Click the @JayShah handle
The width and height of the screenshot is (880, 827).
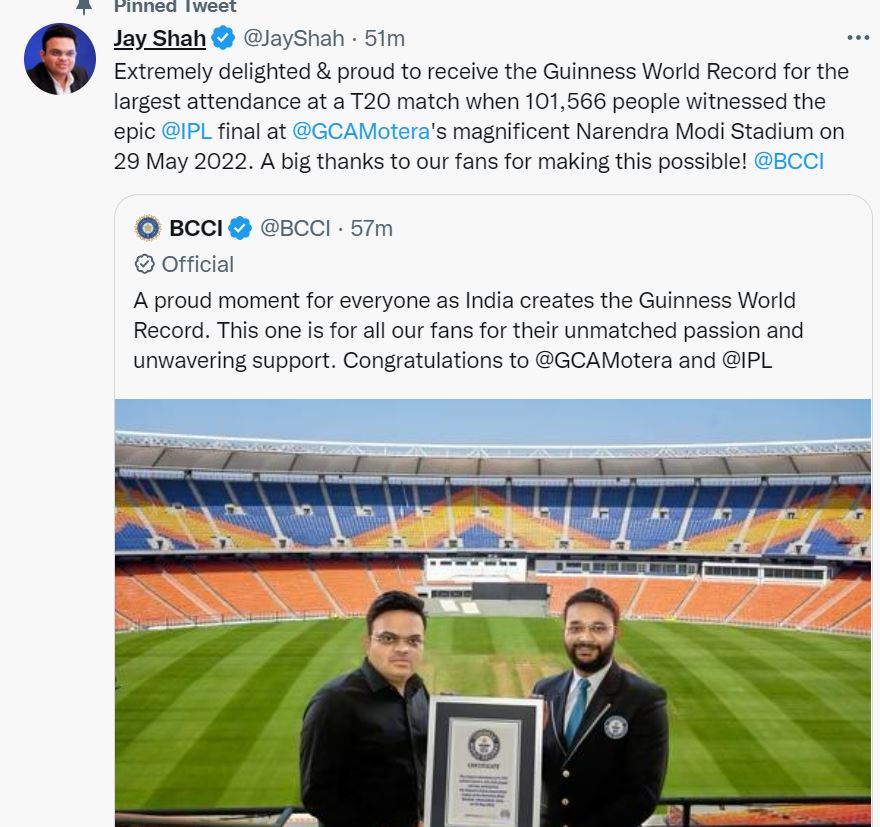click(294, 39)
